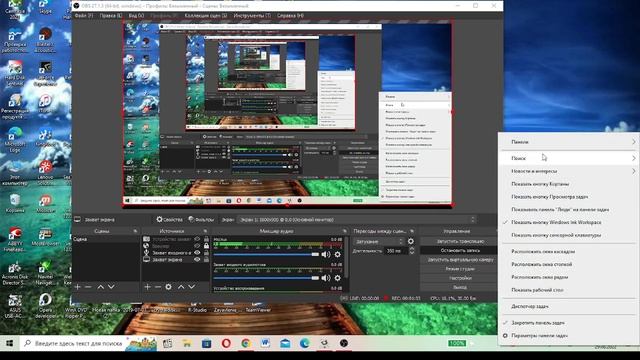The image size is (640, 360).
Task: Open the Экран monitor selection dropdown
Action: pos(357,219)
